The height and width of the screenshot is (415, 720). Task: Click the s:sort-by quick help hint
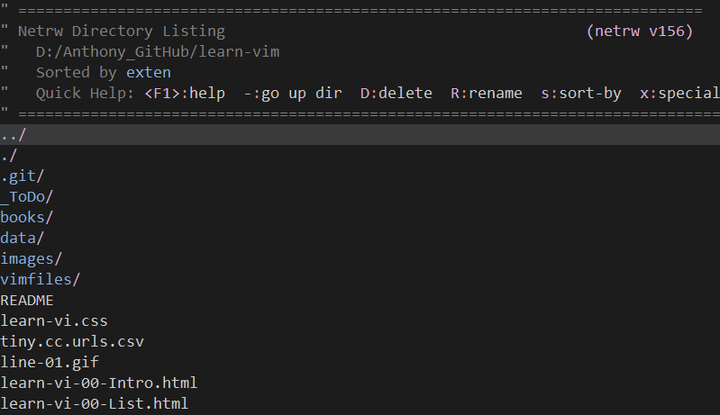point(581,93)
